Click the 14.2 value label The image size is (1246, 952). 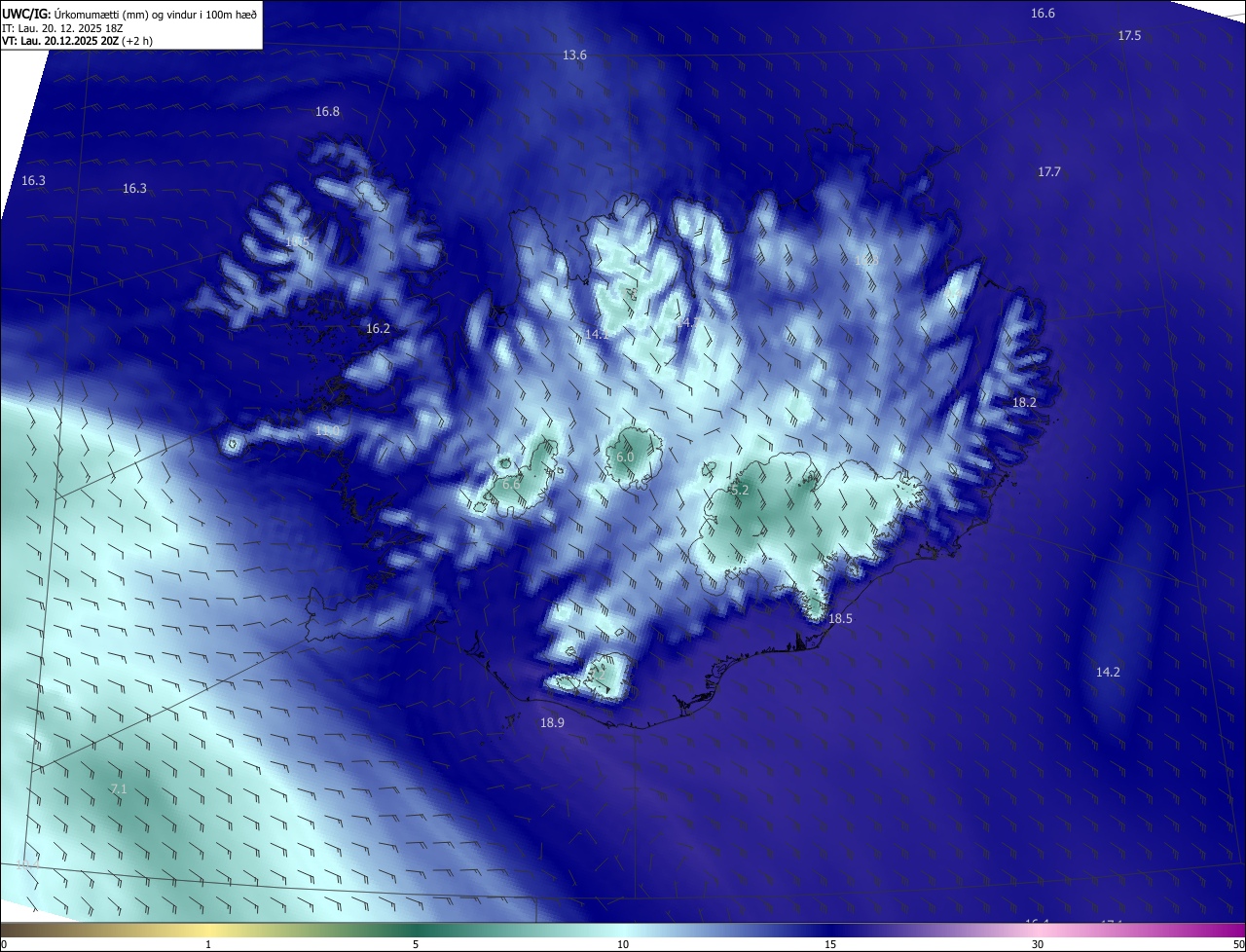(1108, 672)
